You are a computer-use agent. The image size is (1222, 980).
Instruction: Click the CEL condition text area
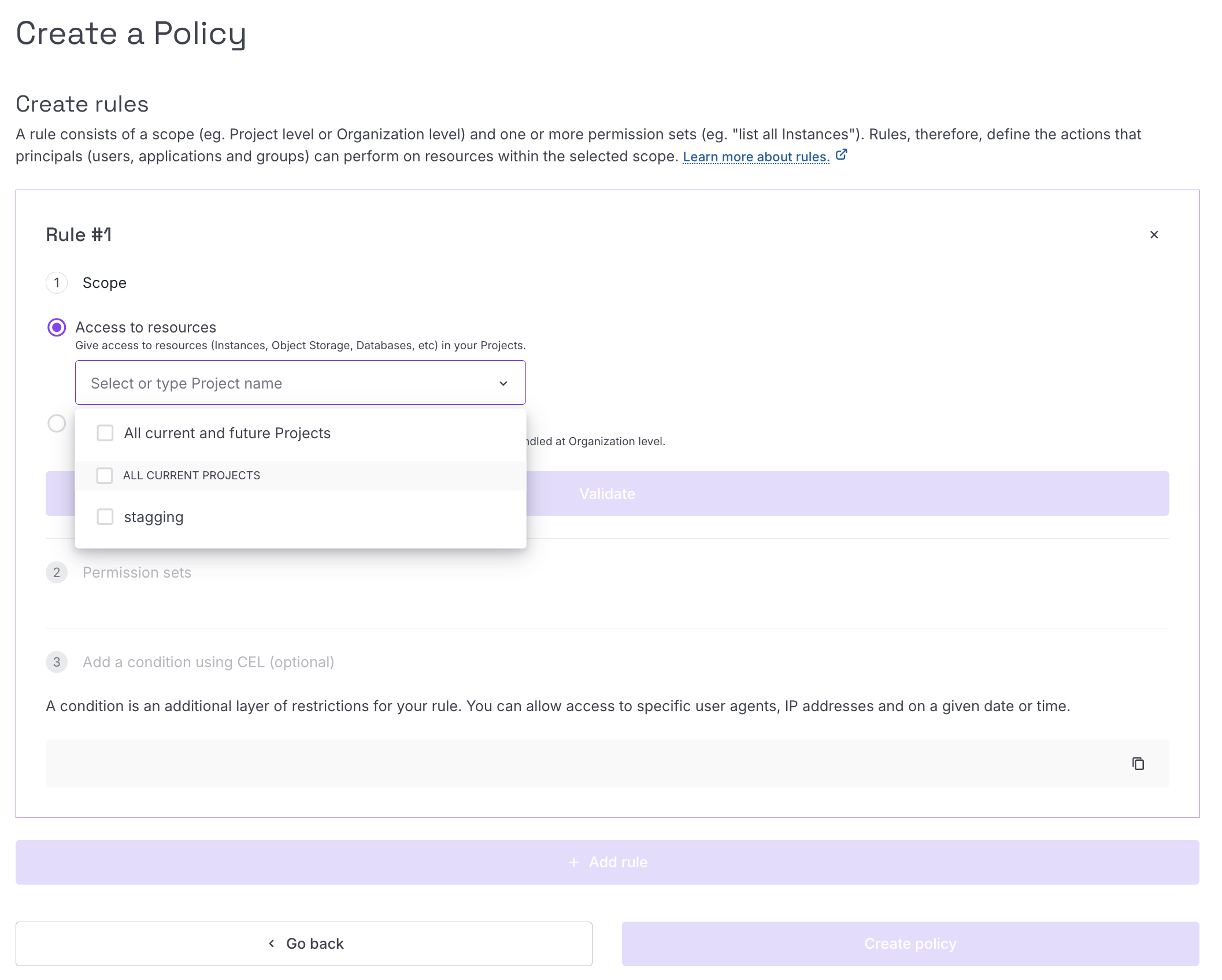pos(607,763)
